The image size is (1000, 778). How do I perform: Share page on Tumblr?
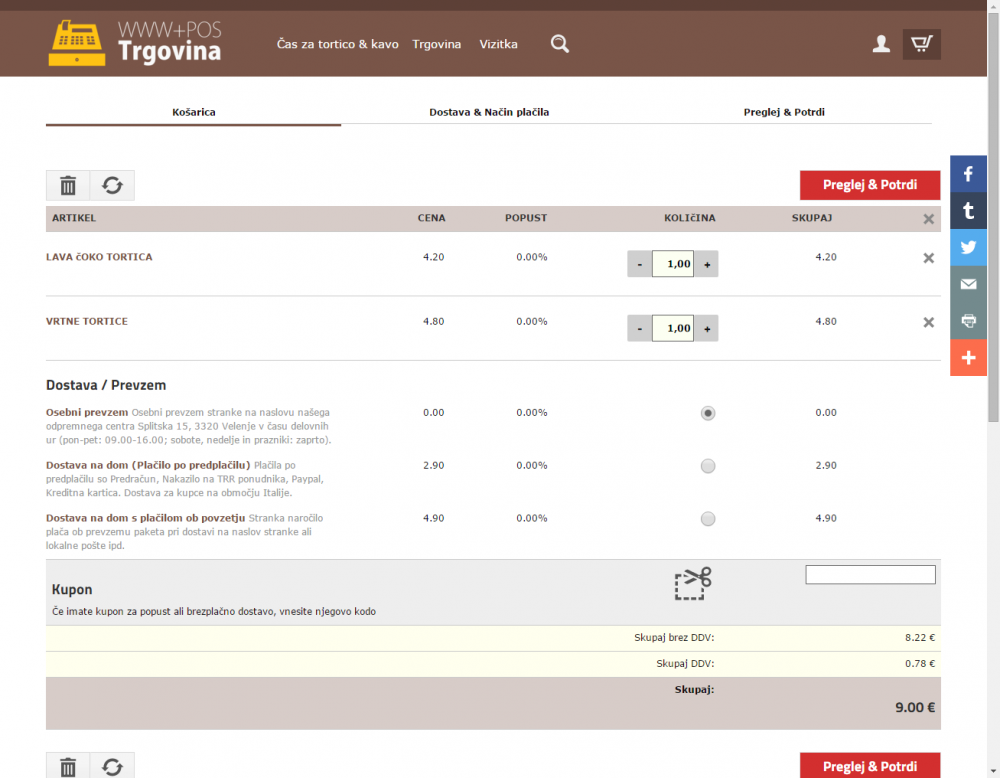[968, 211]
